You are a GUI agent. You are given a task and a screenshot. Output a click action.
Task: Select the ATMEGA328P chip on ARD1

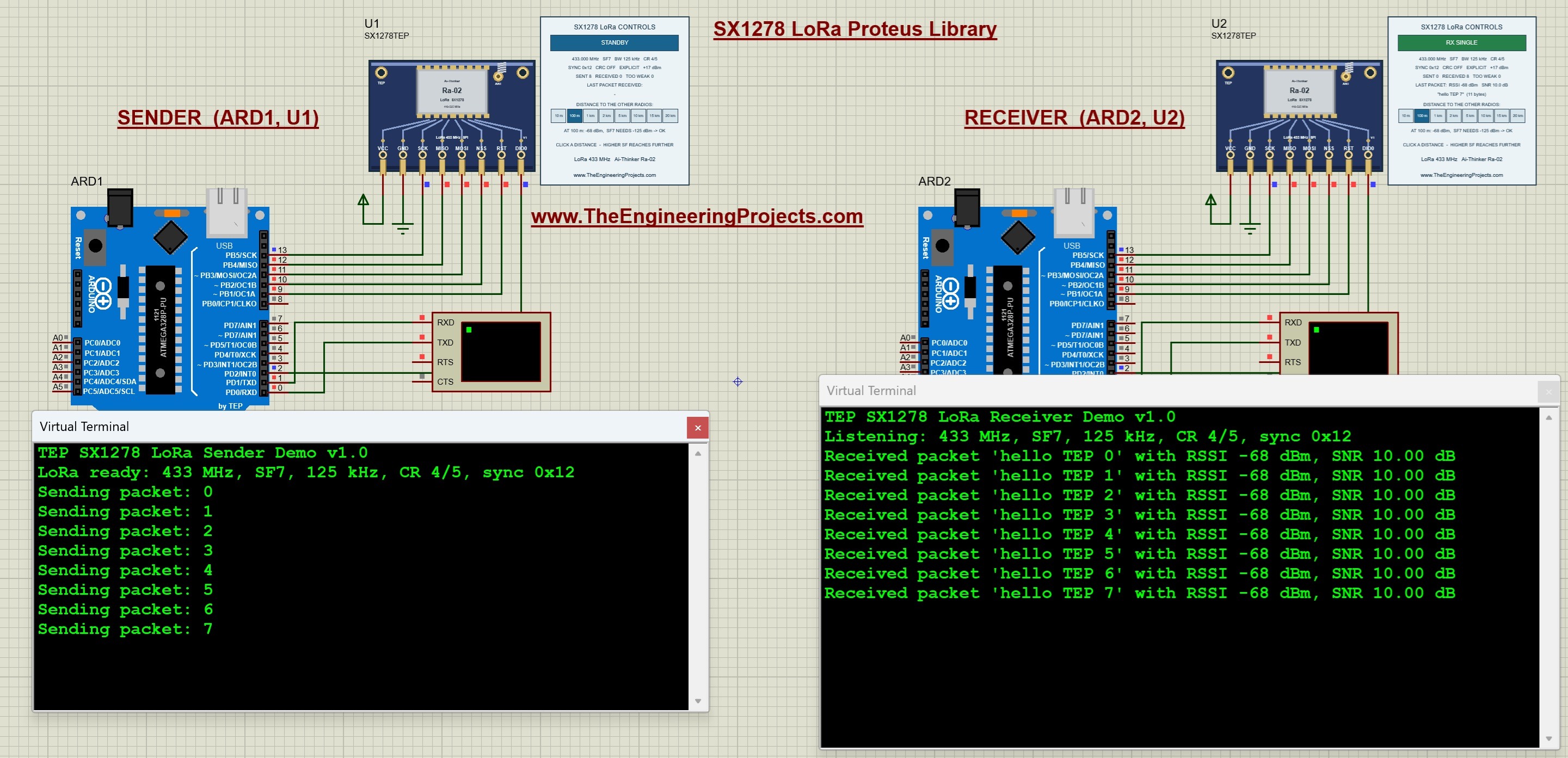click(160, 329)
